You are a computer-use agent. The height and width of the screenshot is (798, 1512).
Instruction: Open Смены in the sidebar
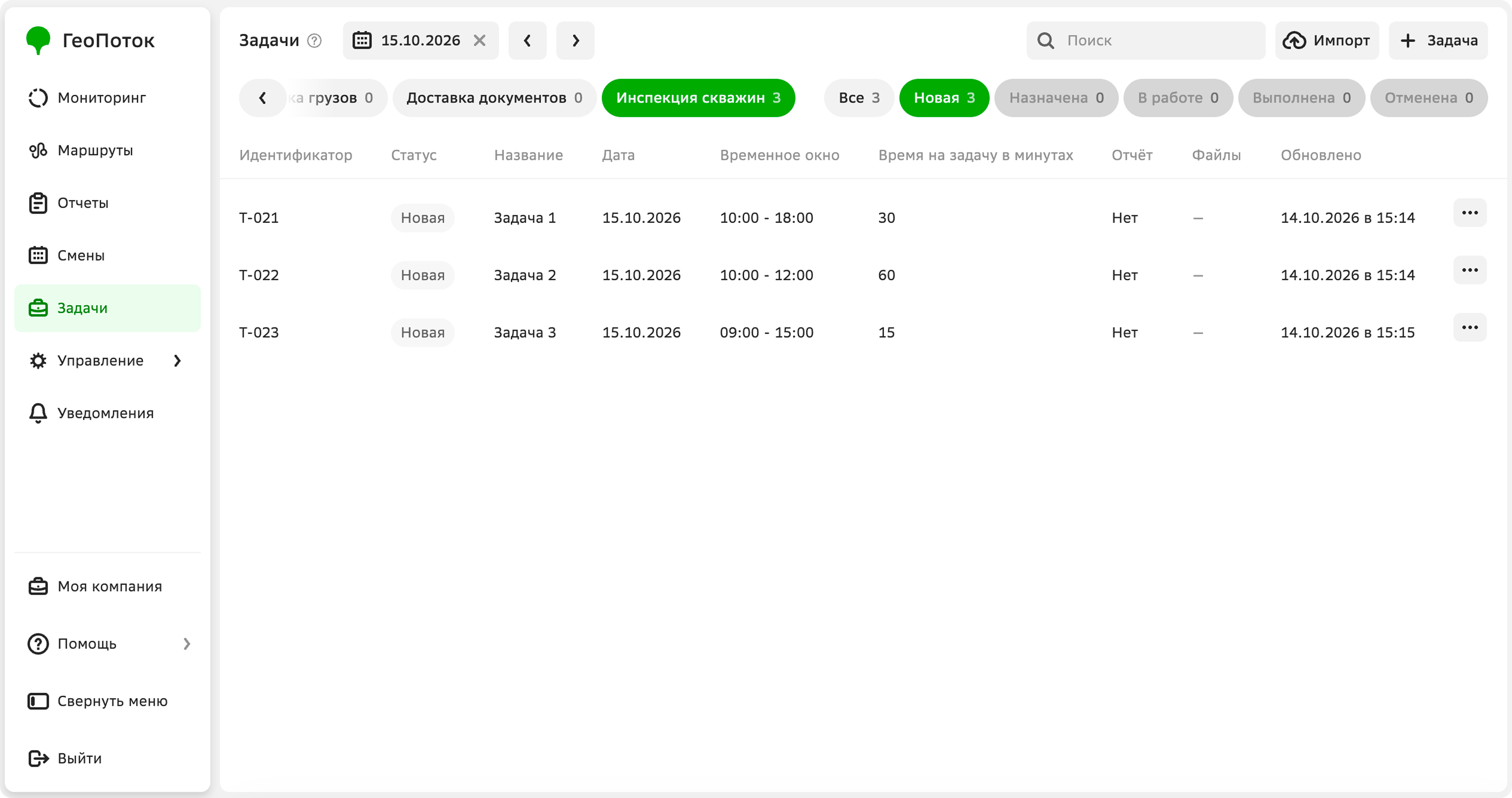[x=108, y=256]
